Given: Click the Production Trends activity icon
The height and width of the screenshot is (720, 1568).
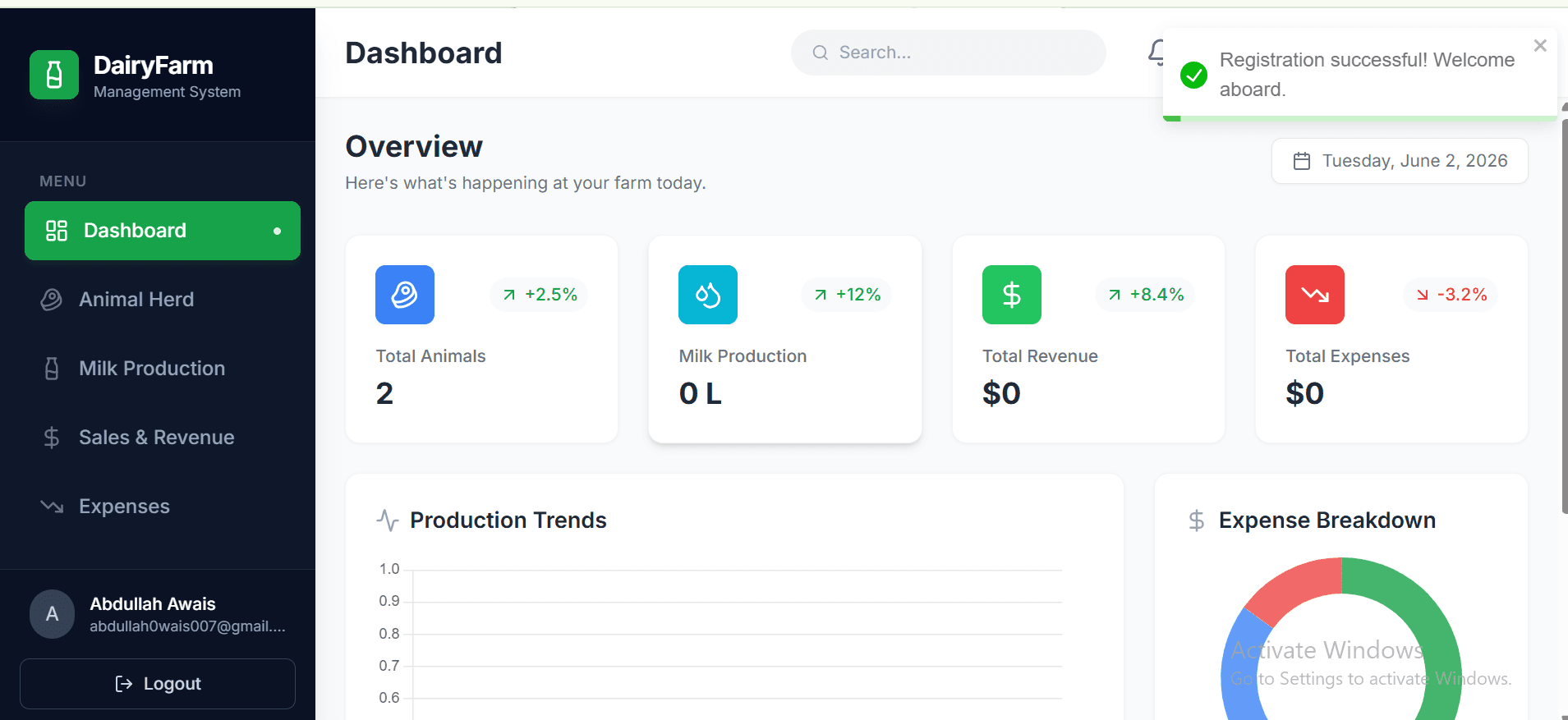Looking at the screenshot, I should [x=388, y=521].
